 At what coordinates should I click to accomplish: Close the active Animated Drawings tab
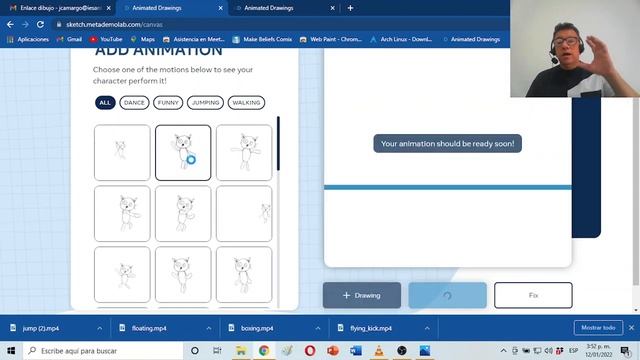(x=221, y=8)
